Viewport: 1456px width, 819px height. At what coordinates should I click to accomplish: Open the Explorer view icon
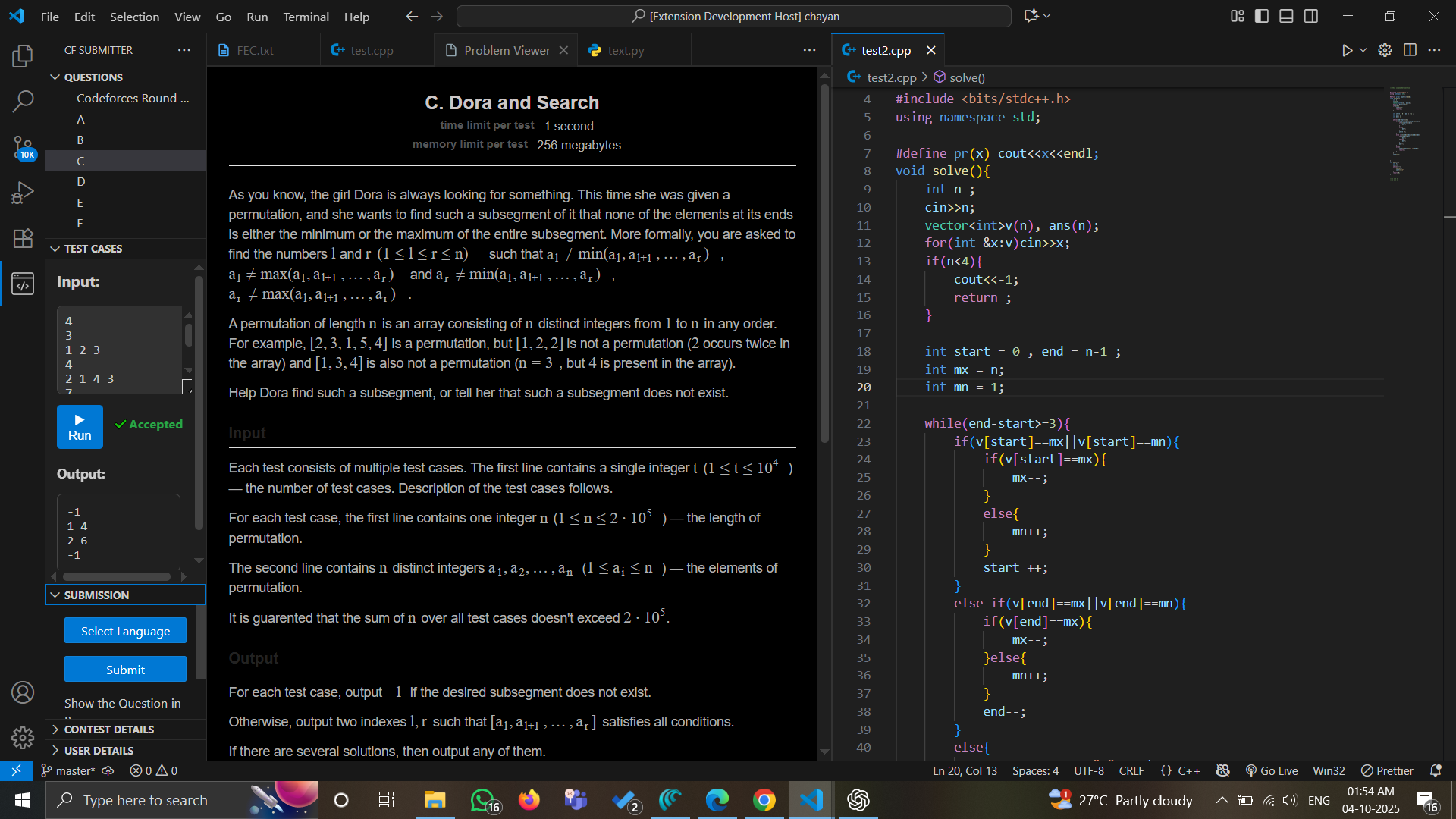[x=23, y=55]
